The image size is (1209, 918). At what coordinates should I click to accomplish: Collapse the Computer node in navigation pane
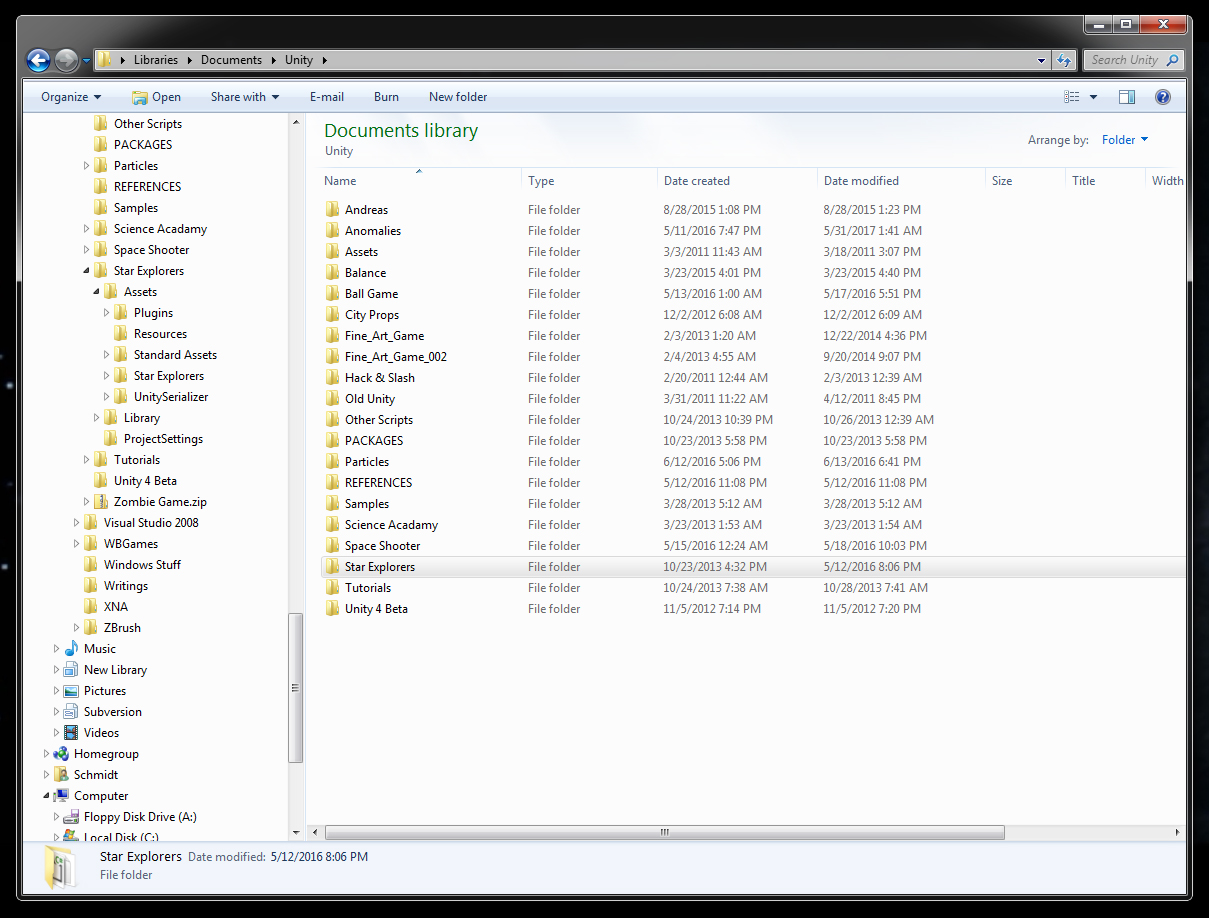47,796
